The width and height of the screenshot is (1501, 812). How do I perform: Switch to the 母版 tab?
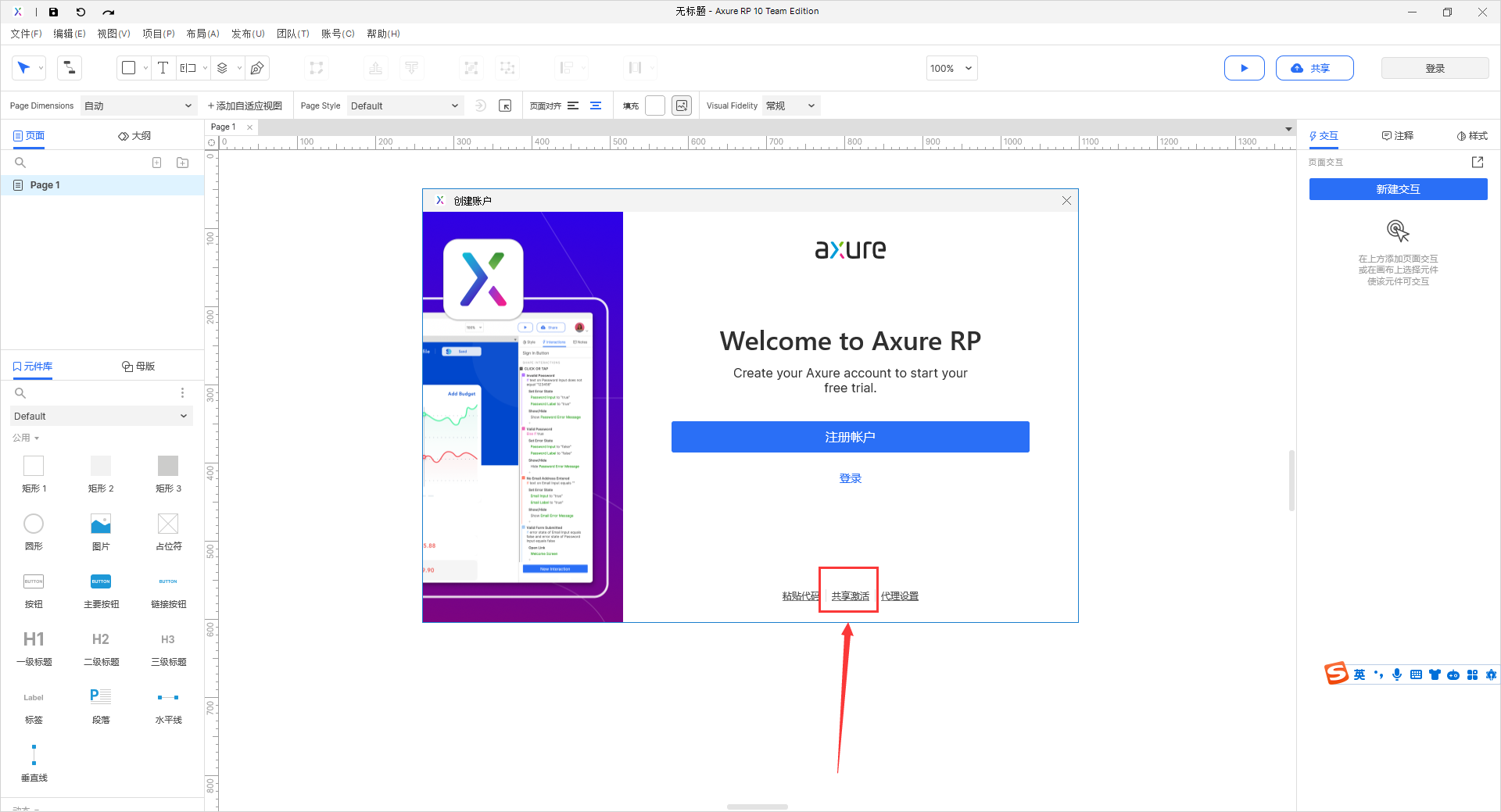pos(138,366)
